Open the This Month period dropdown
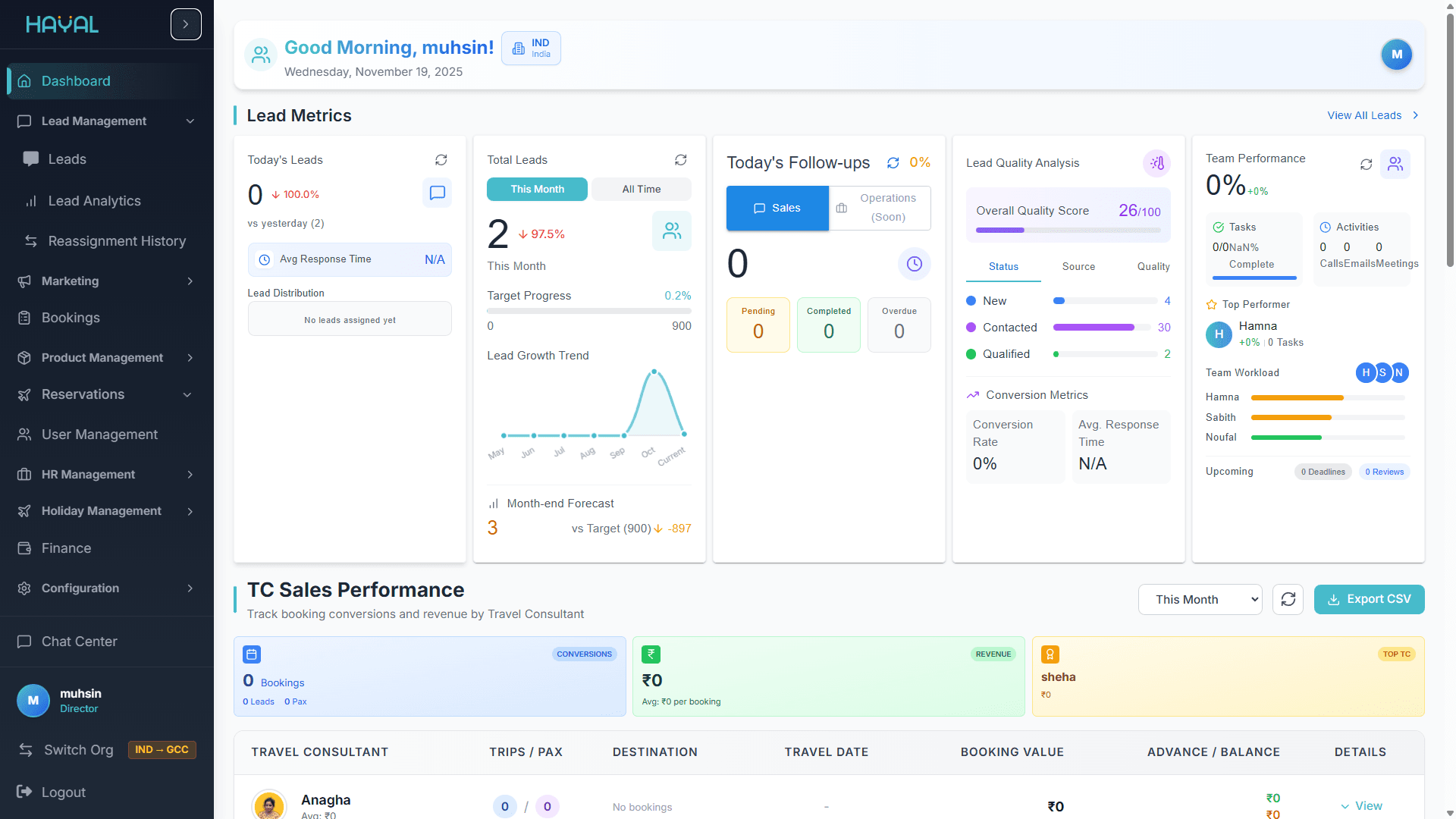Viewport: 1456px width, 819px height. [x=1200, y=599]
